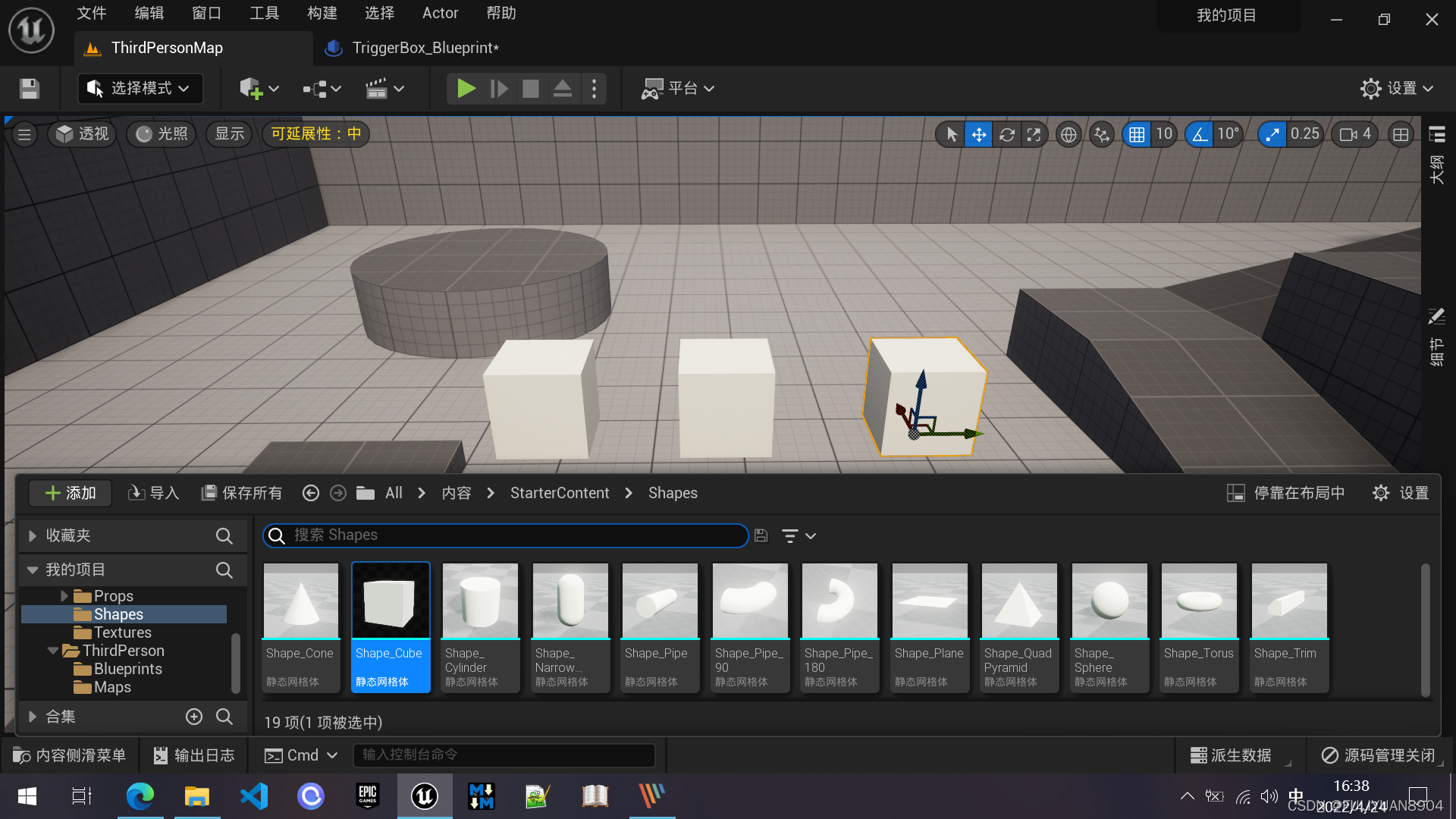
Task: Expand the 收藏夹 section
Action: pyautogui.click(x=33, y=536)
